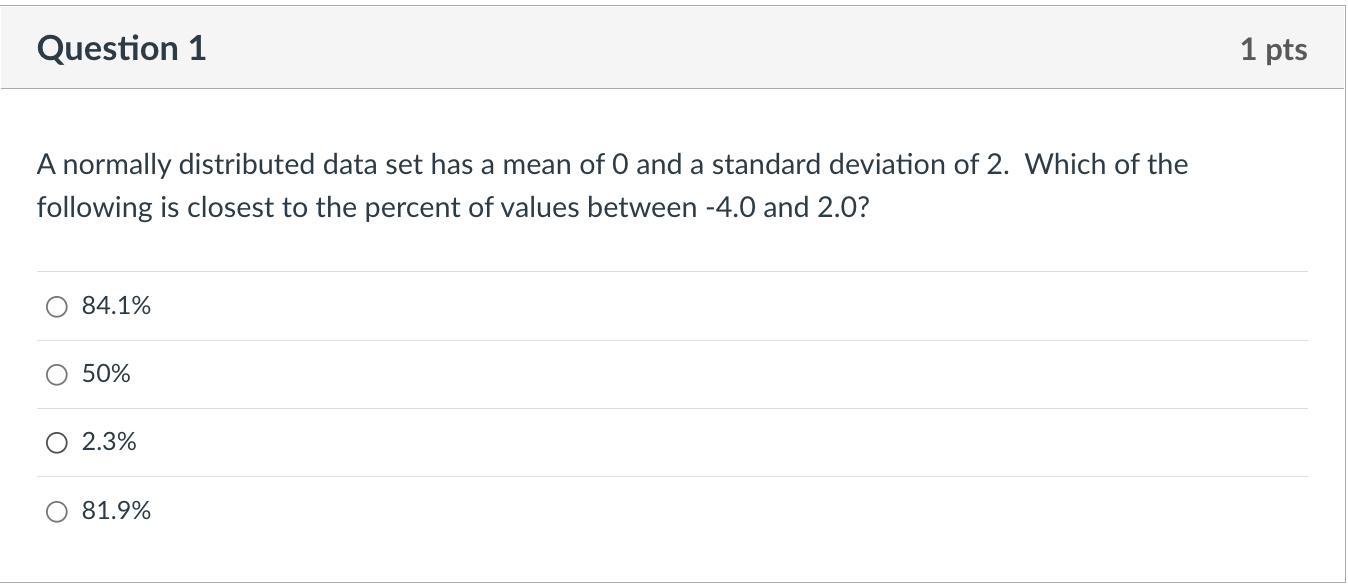Select the 84.1% radio button
Viewport: 1348px width, 584px height.
(57, 307)
